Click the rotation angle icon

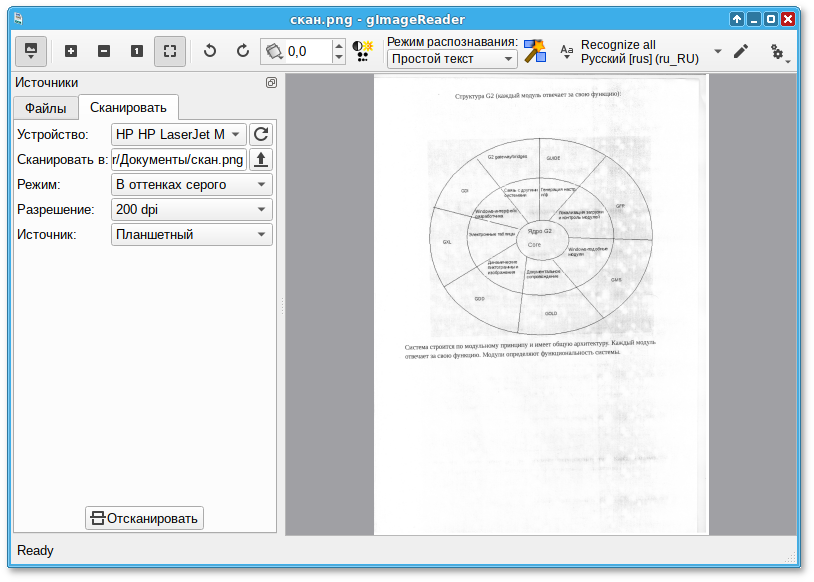pos(274,51)
